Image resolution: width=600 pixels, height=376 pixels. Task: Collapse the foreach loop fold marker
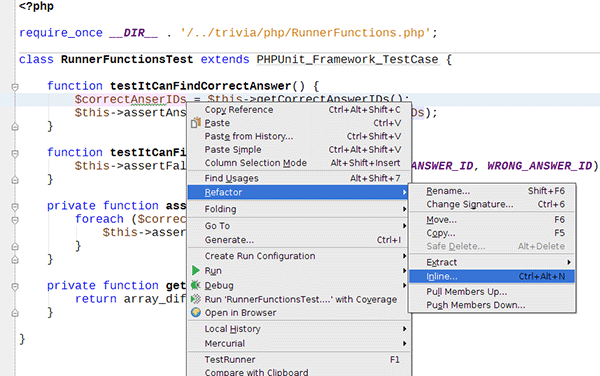click(x=15, y=220)
